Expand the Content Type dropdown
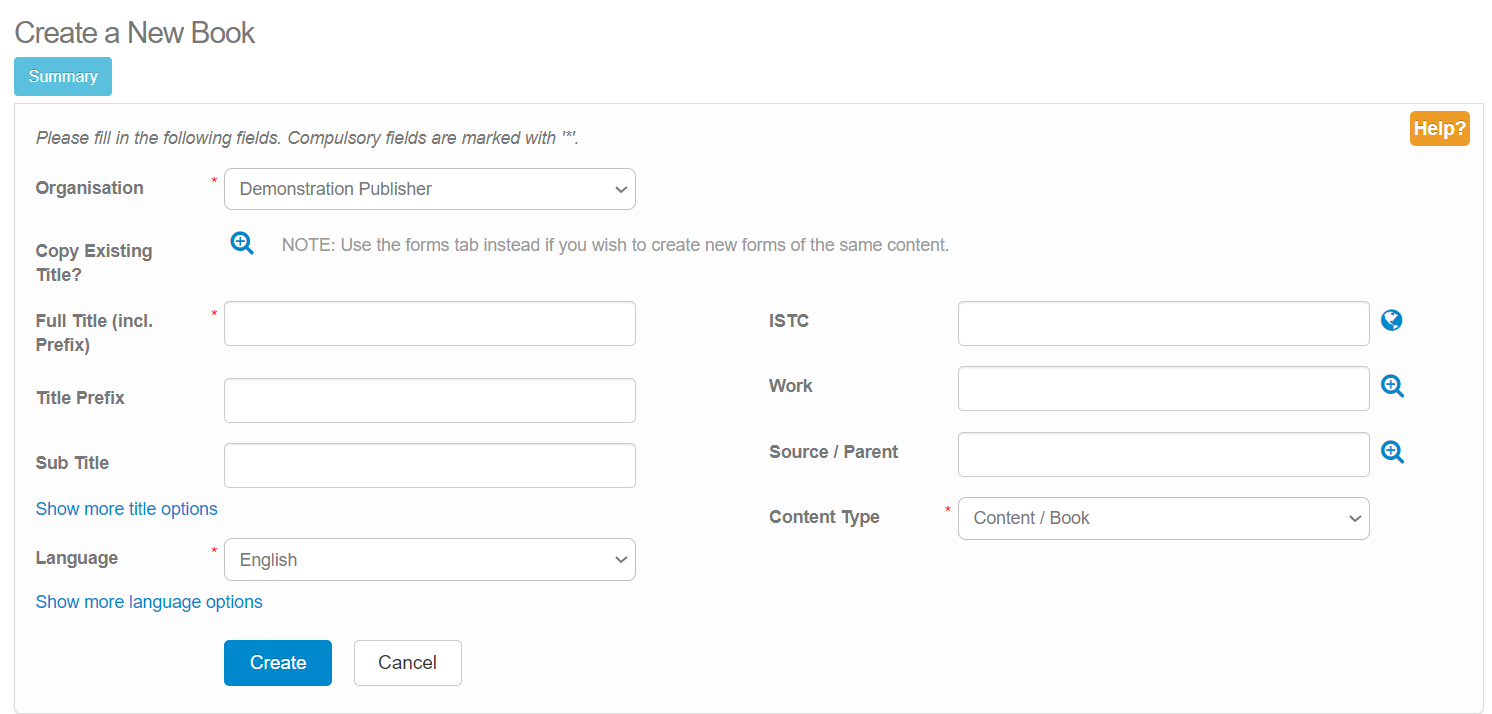1492x714 pixels. click(x=1163, y=518)
